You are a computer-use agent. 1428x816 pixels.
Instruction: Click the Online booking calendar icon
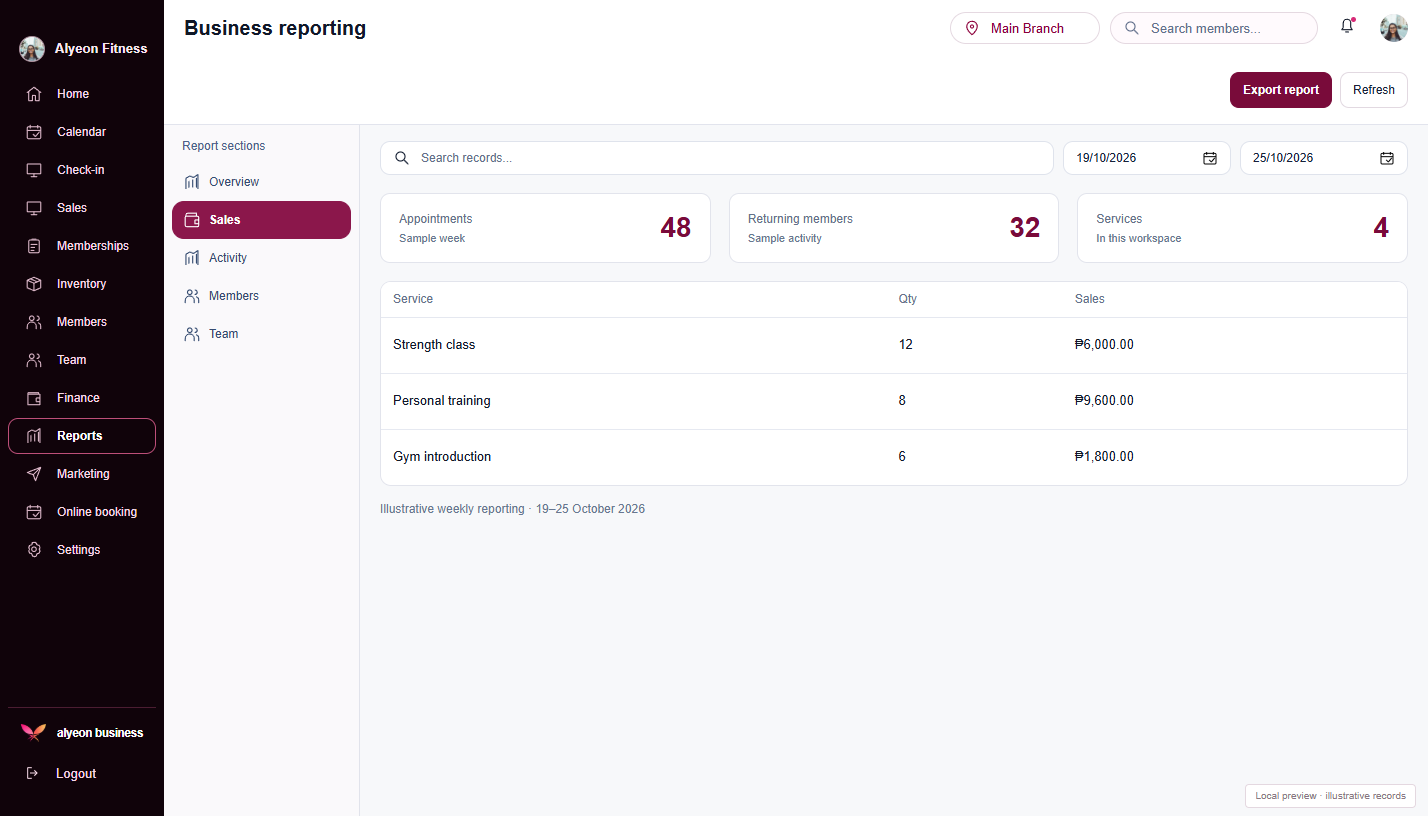coord(34,512)
